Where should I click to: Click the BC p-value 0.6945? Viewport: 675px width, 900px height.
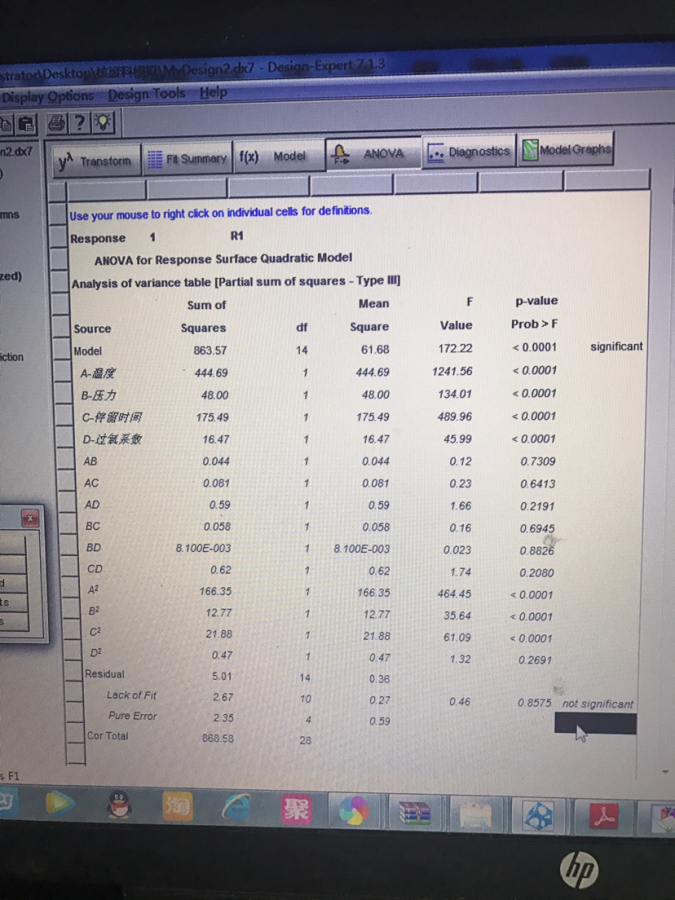pyautogui.click(x=537, y=529)
